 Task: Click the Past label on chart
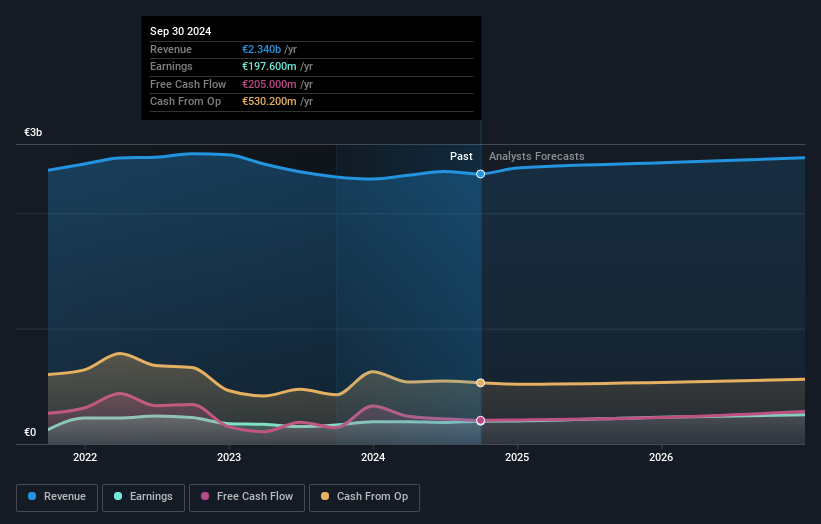point(461,156)
